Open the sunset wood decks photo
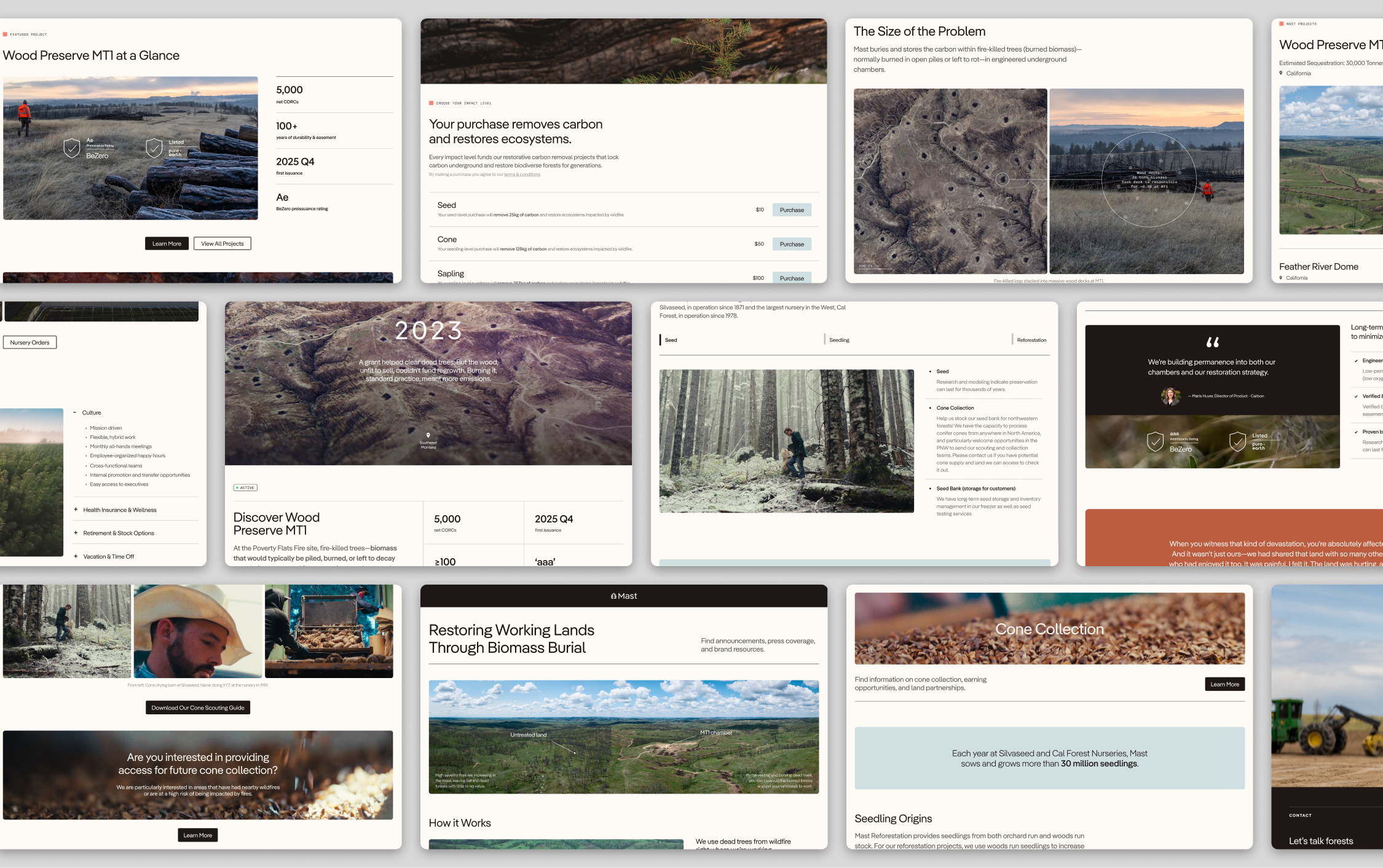The width and height of the screenshot is (1383, 868). 1146,181
